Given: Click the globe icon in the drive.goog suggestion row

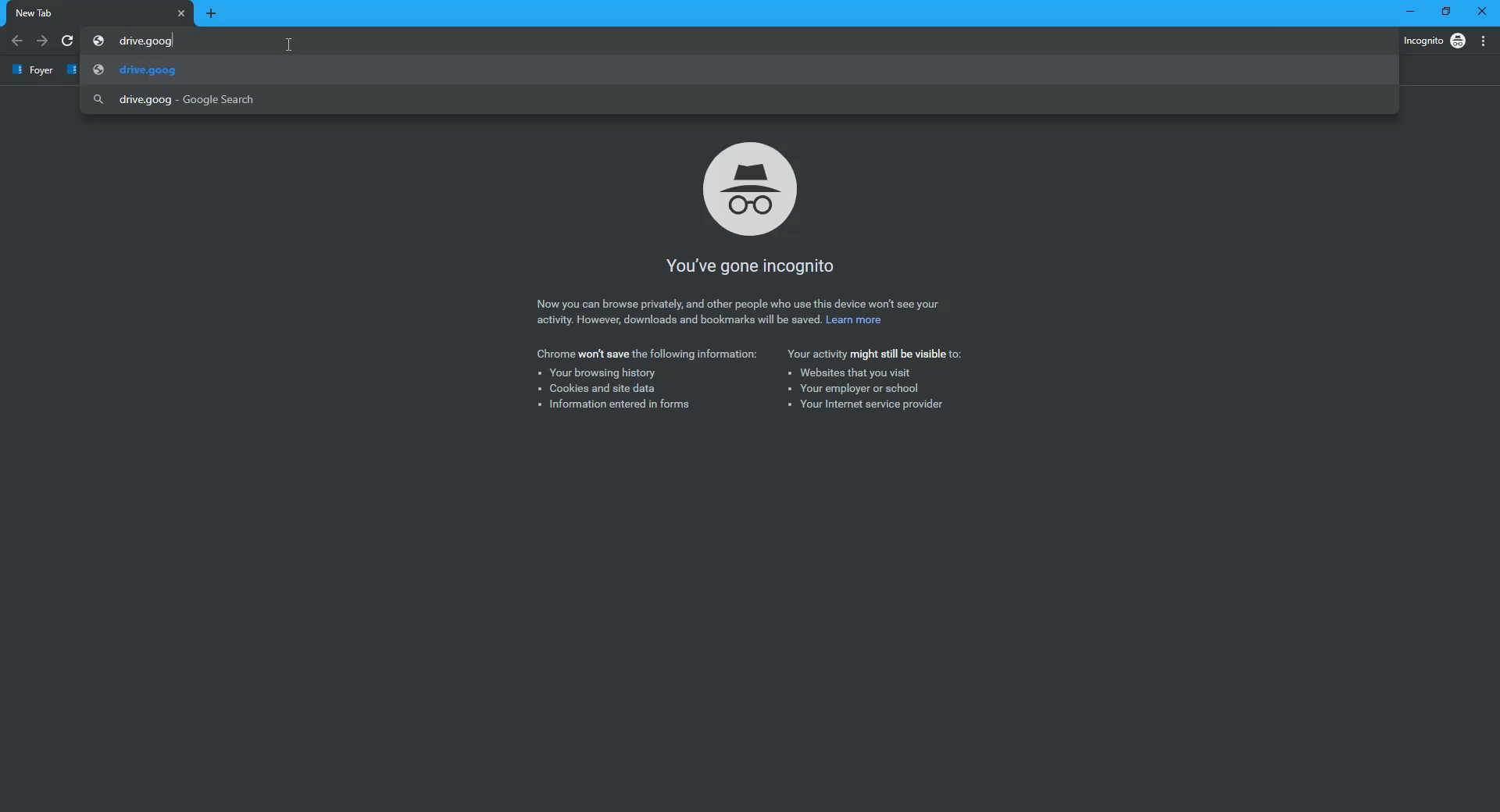Looking at the screenshot, I should click(x=98, y=69).
